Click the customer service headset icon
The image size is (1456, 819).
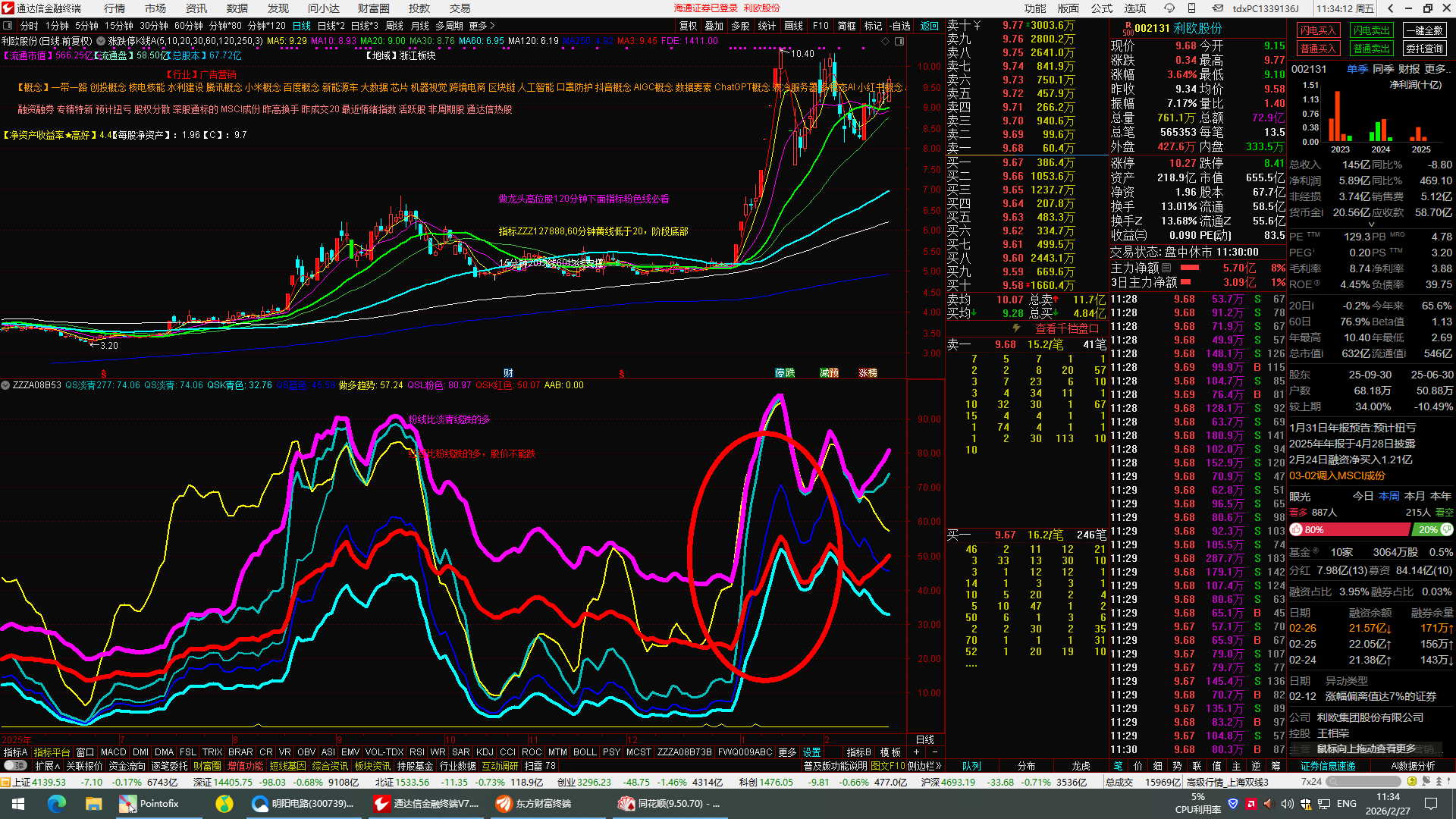[1169, 8]
